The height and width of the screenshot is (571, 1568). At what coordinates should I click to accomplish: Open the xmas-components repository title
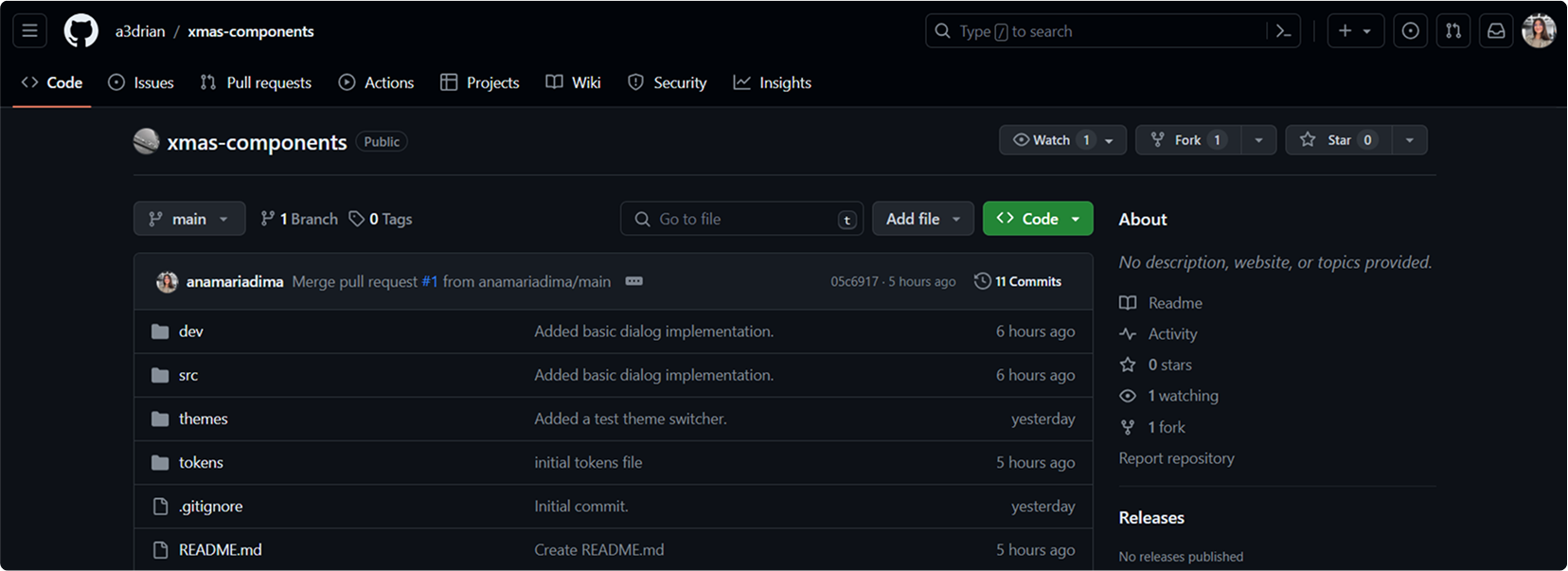pyautogui.click(x=257, y=142)
